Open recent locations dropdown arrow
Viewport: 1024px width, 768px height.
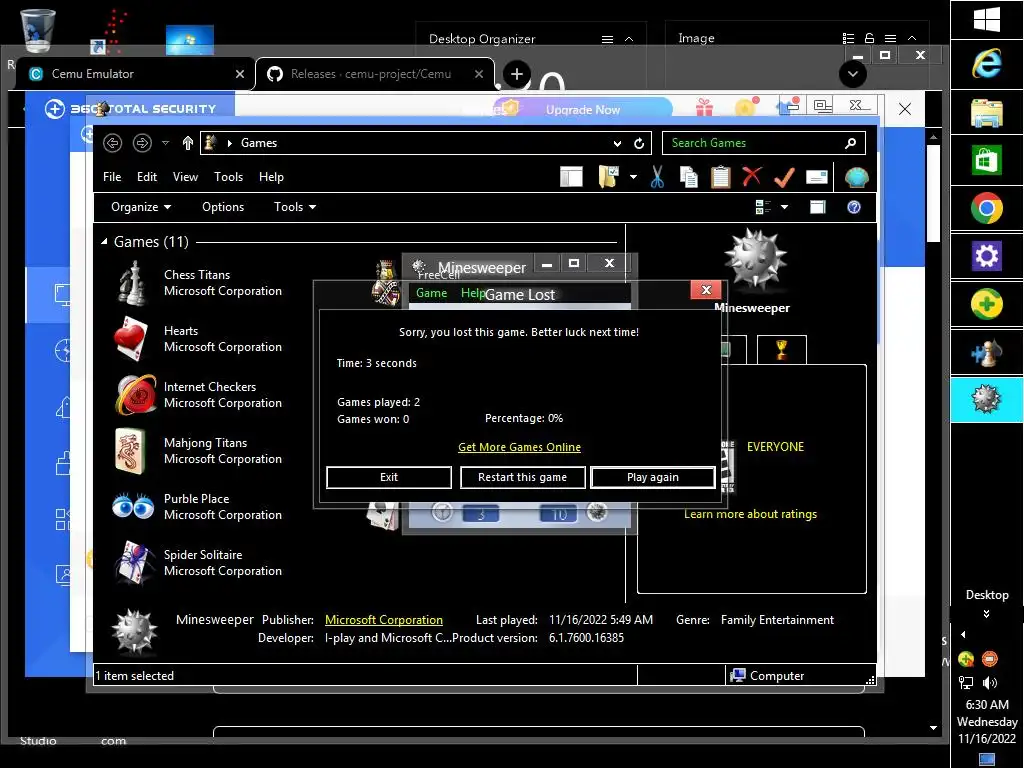pyautogui.click(x=166, y=143)
